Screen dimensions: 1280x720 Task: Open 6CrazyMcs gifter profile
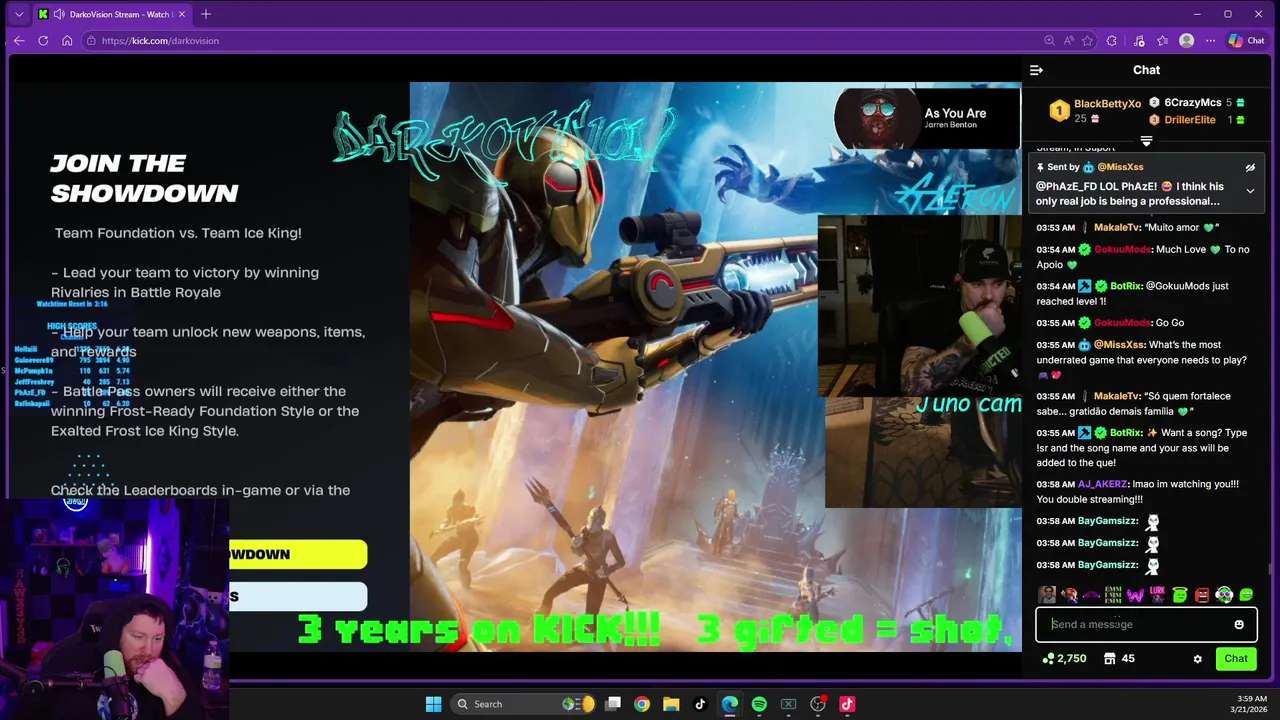tap(1193, 102)
